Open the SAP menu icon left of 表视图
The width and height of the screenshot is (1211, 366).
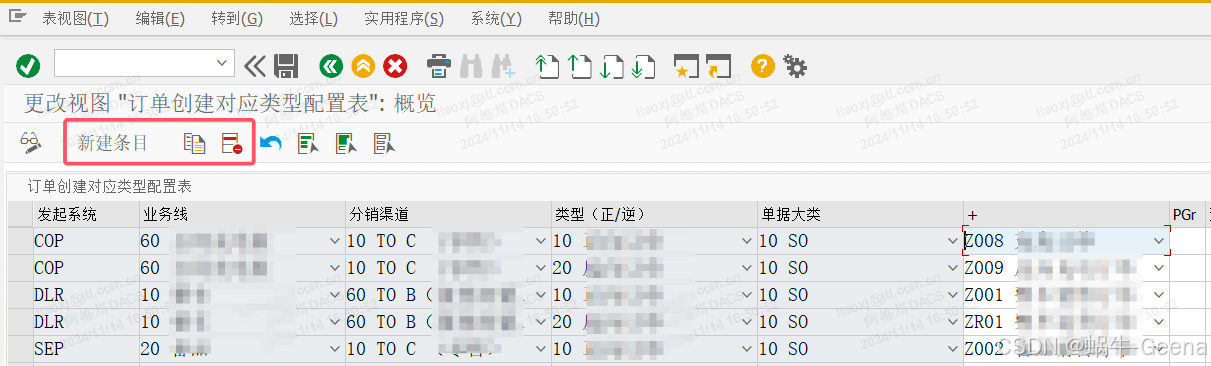pos(17,18)
